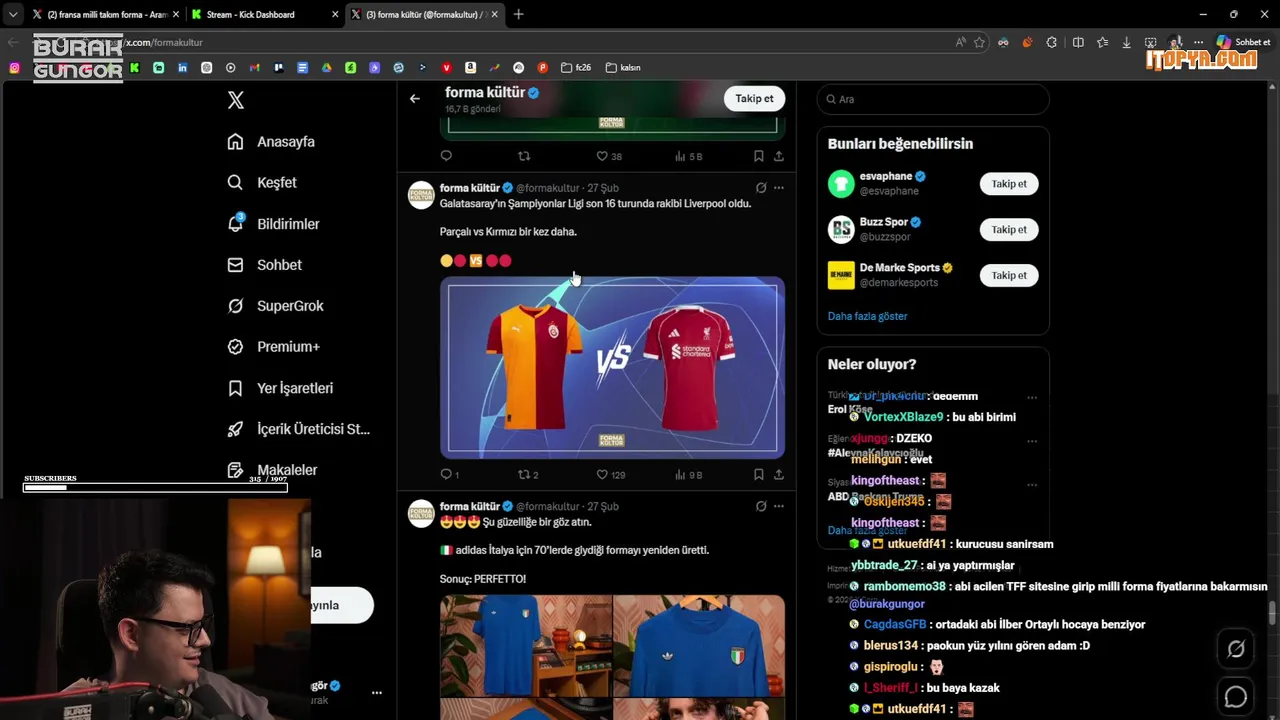
Task: Reply to the top post with 38 likes
Action: click(x=446, y=156)
